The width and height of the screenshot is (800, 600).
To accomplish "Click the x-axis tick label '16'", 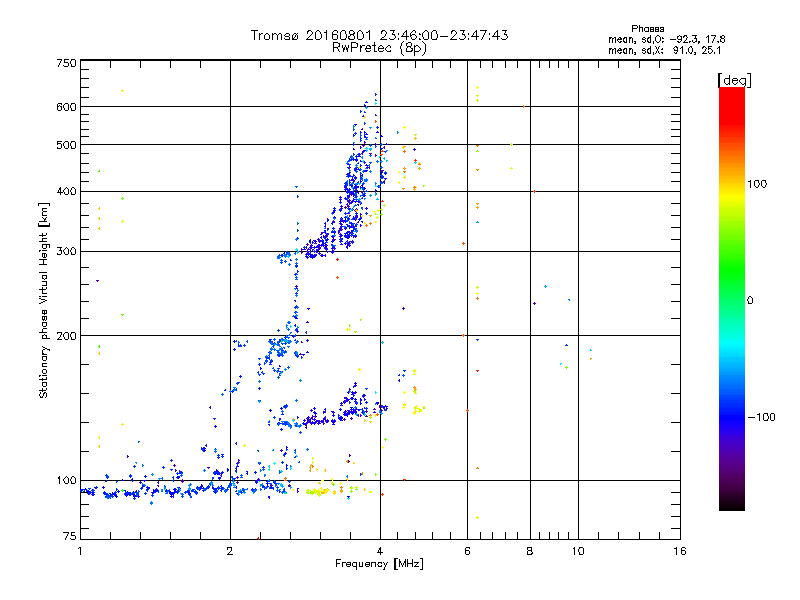I will click(x=680, y=551).
